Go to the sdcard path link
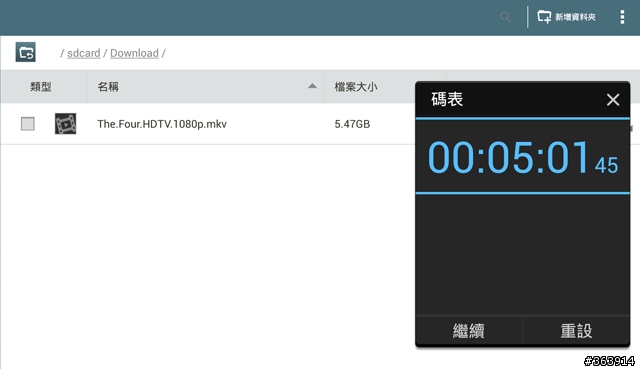This screenshot has height=369, width=640. click(84, 53)
